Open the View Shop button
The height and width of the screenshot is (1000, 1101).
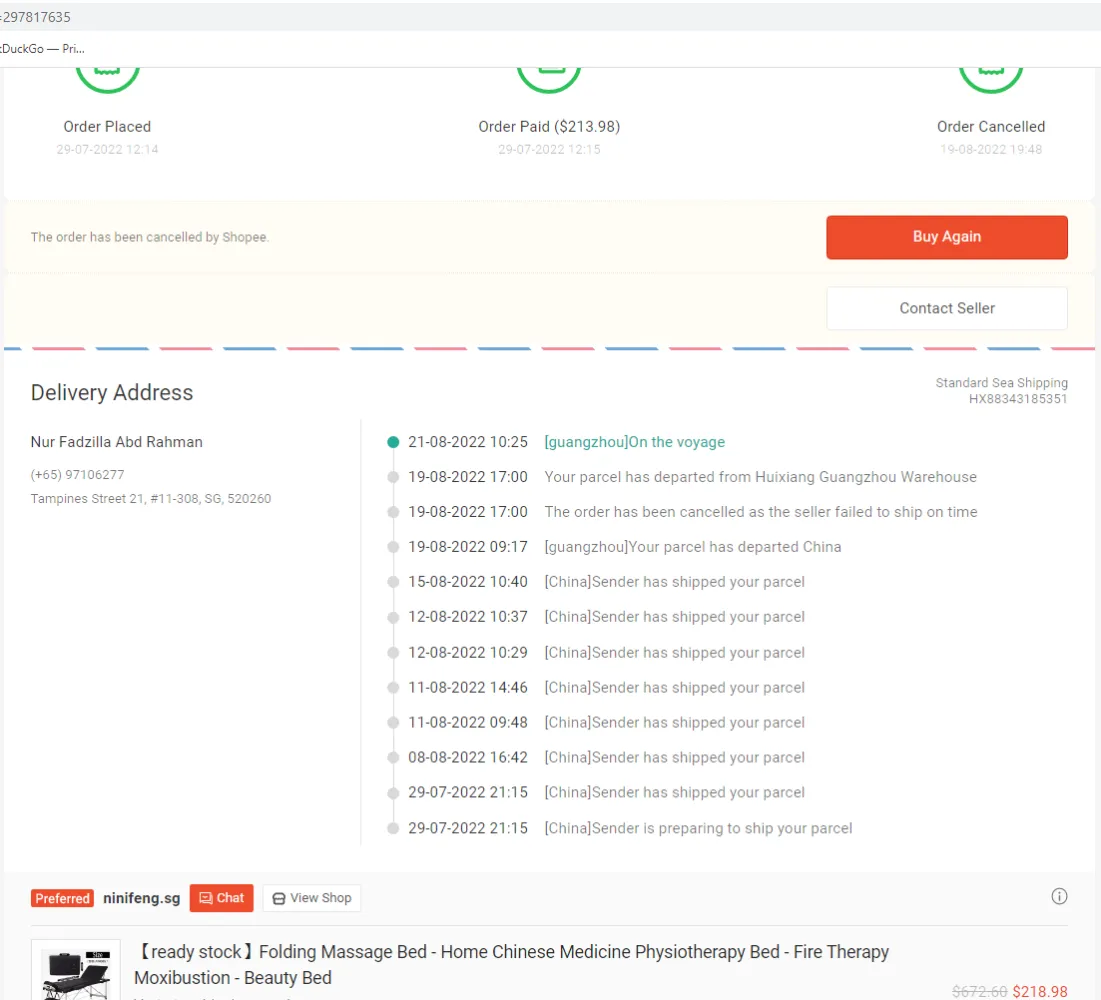312,898
